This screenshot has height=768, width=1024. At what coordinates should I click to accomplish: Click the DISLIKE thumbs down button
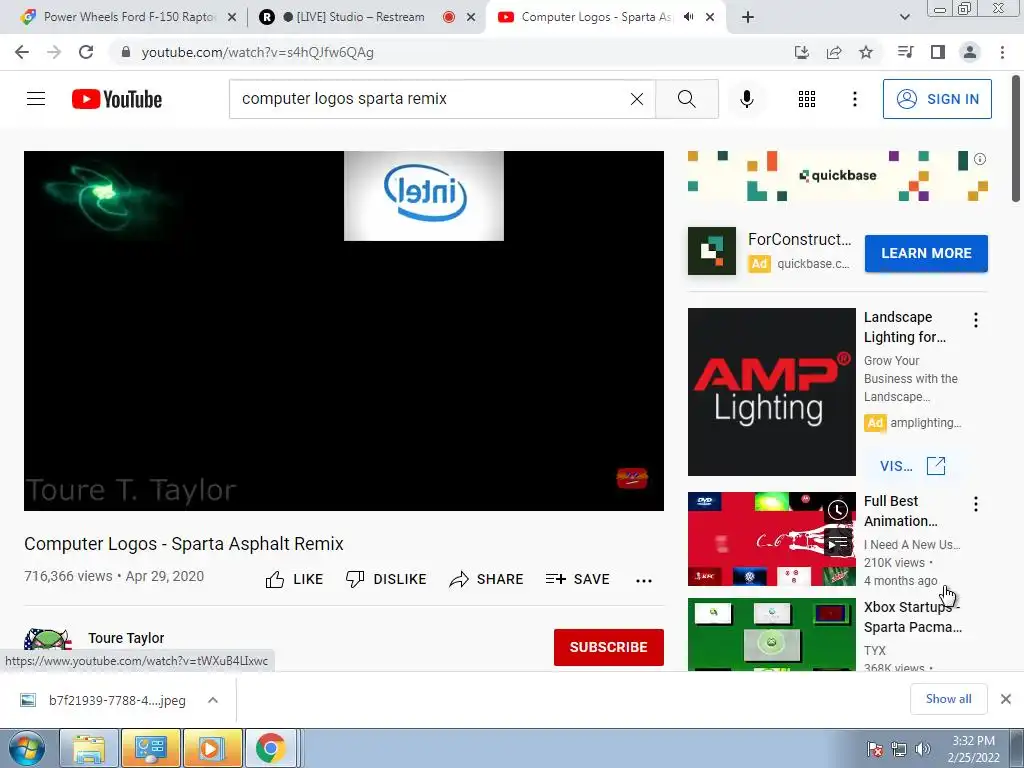pyautogui.click(x=386, y=579)
